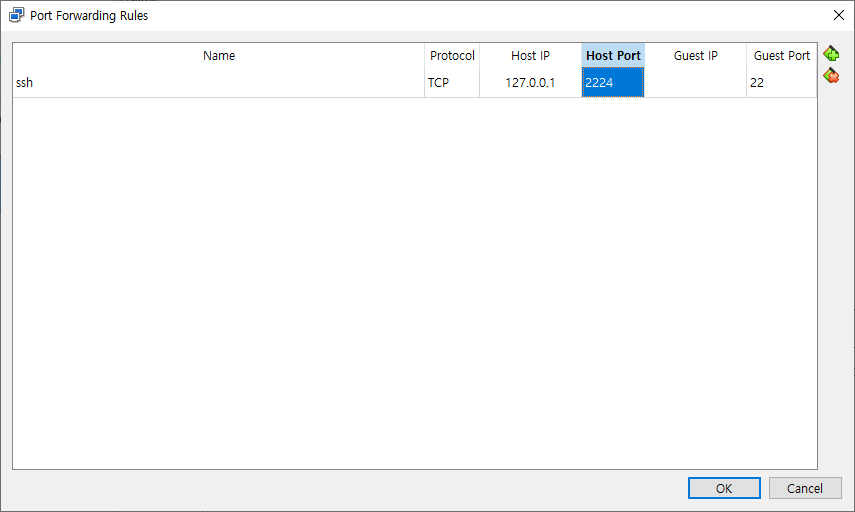This screenshot has height=512, width=855.
Task: Confirm rules with the OK button
Action: click(724, 488)
